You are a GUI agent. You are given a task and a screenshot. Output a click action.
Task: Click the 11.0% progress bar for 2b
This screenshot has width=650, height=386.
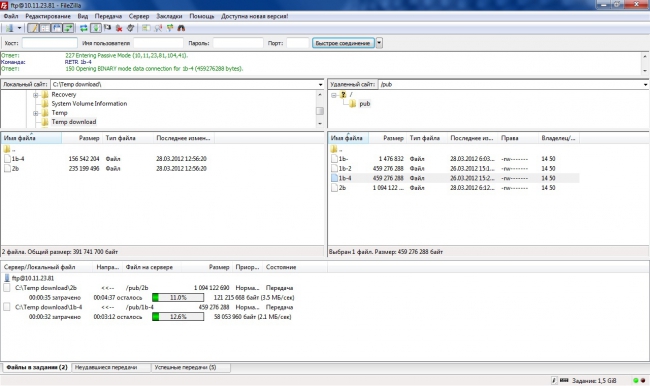coord(178,297)
